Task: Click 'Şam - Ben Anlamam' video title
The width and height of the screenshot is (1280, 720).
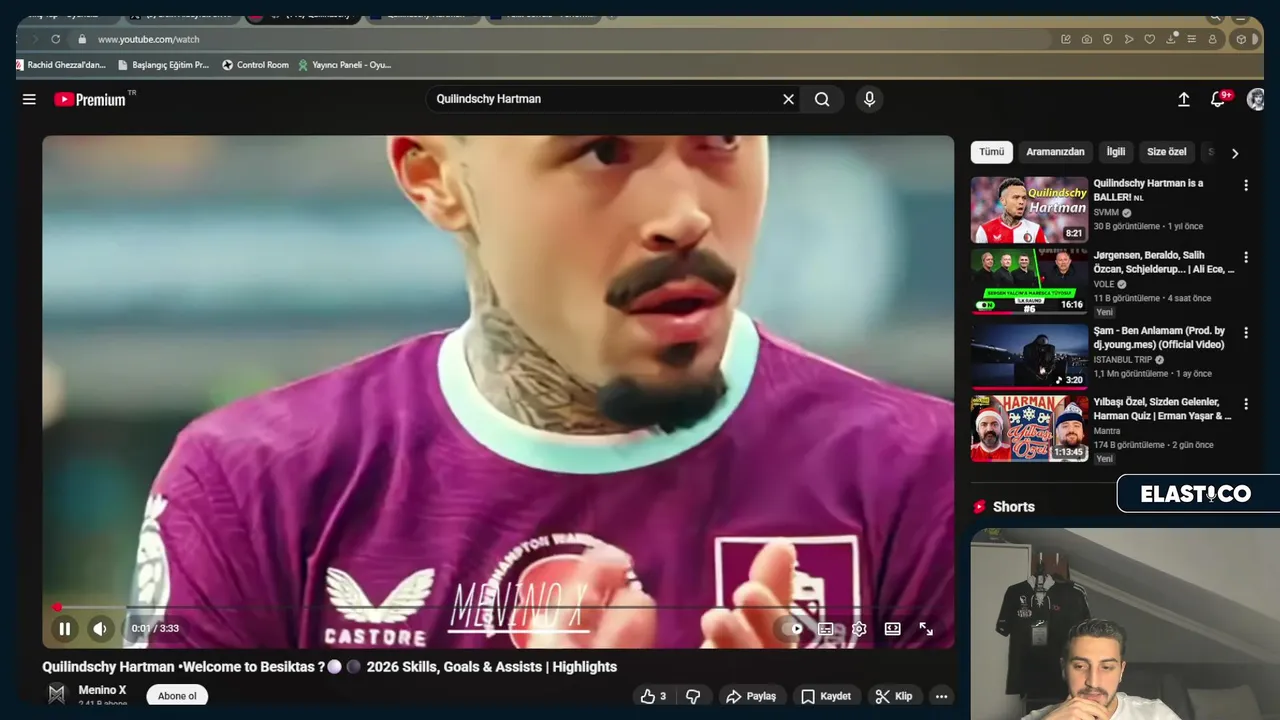Action: pos(1159,338)
